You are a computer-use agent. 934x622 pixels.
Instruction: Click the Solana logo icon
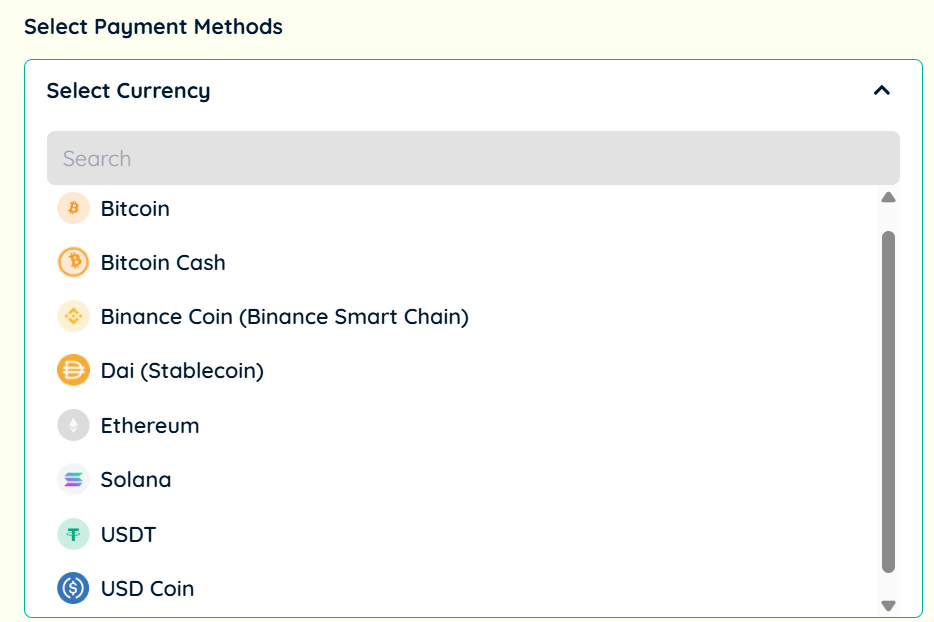coord(73,480)
